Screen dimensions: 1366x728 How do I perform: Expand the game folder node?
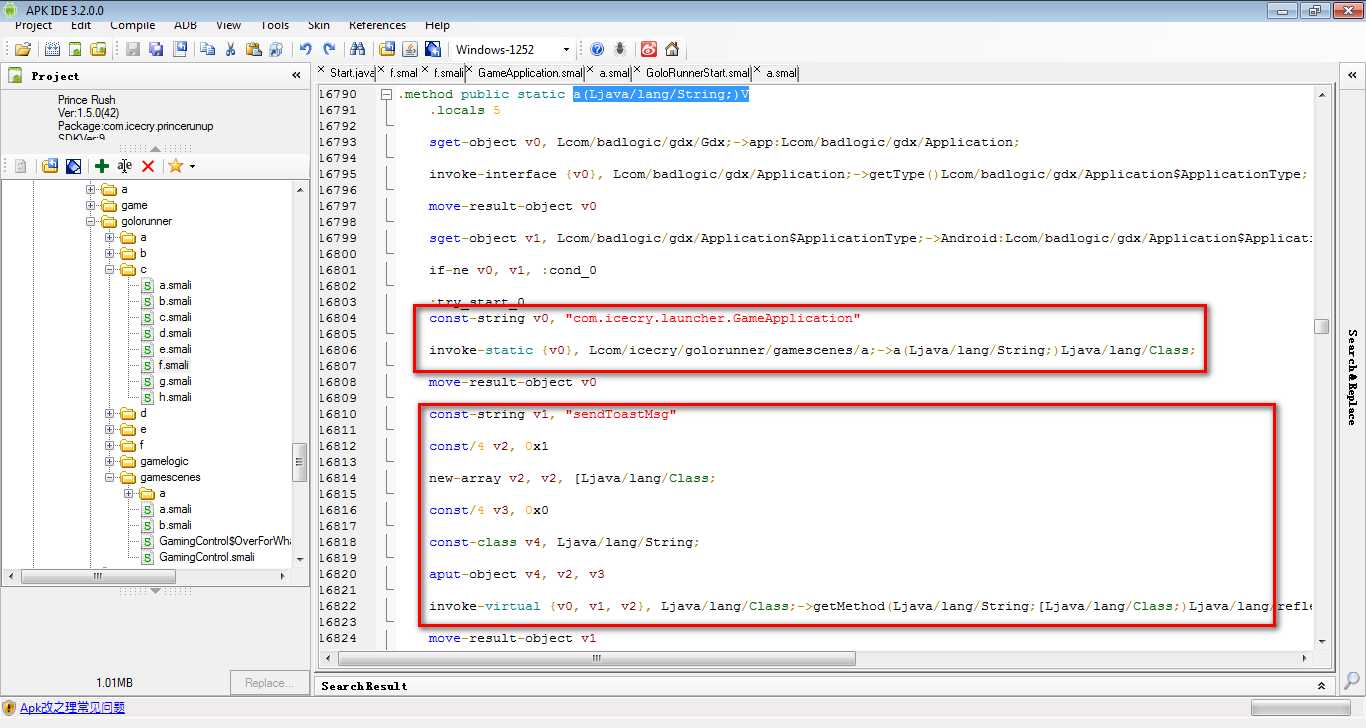(x=91, y=205)
